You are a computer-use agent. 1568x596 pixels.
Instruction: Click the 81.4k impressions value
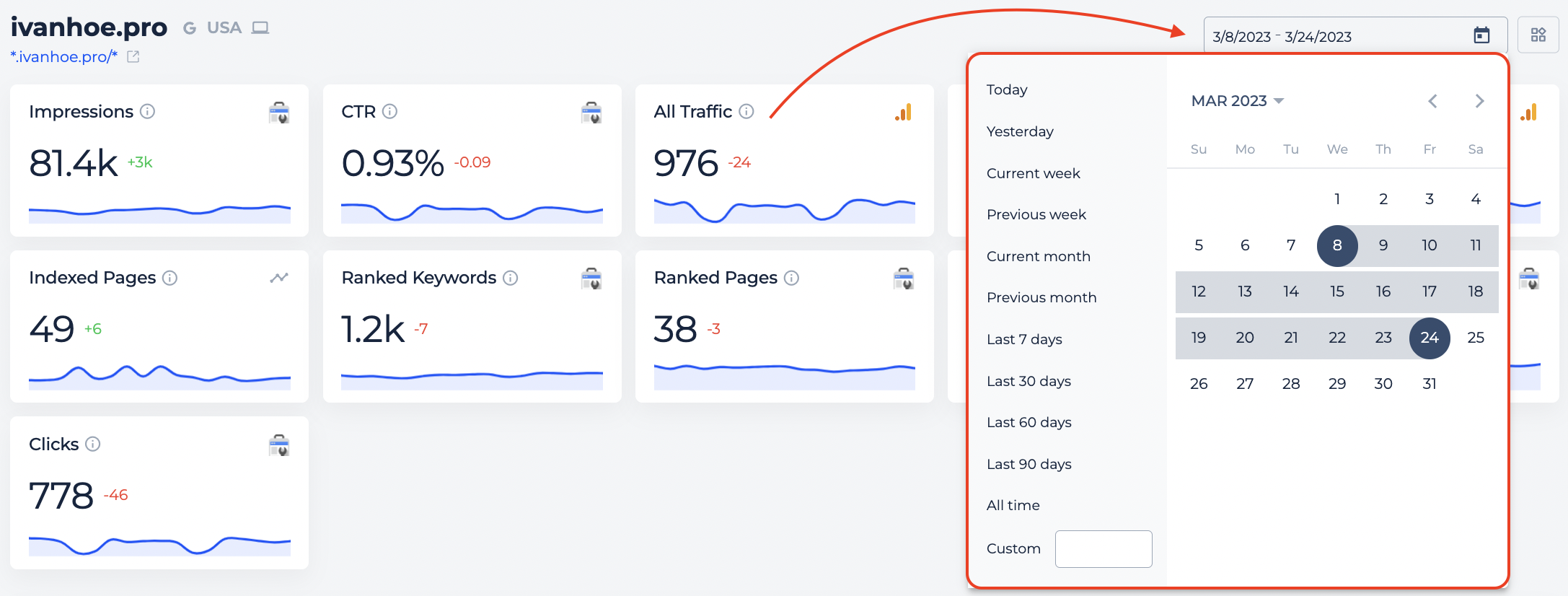(74, 163)
